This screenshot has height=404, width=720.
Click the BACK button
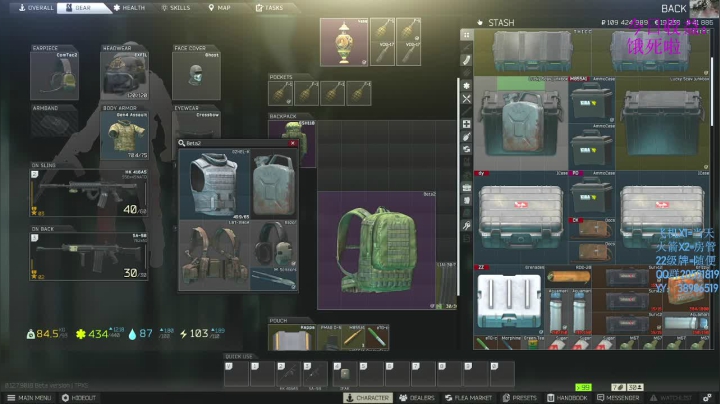pyautogui.click(x=674, y=9)
